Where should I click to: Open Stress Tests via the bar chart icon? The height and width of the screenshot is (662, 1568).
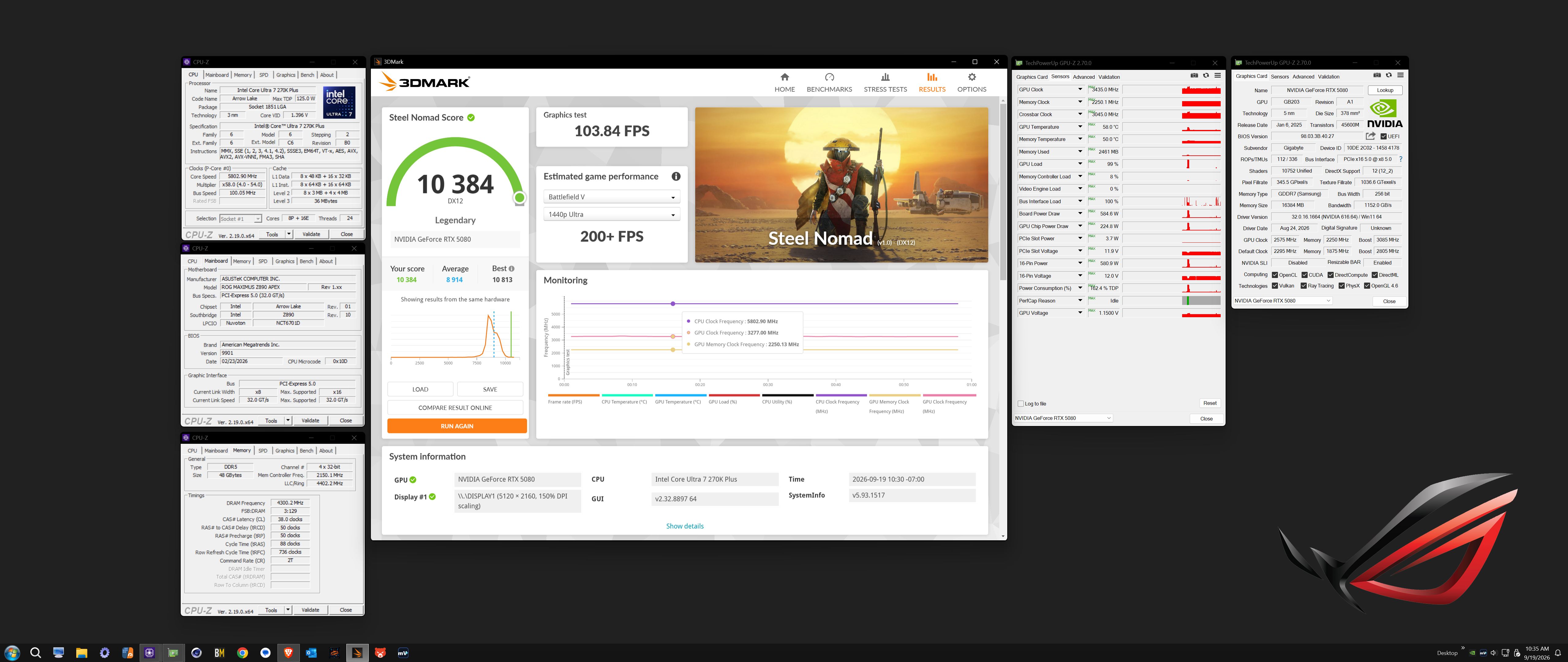coord(885,77)
